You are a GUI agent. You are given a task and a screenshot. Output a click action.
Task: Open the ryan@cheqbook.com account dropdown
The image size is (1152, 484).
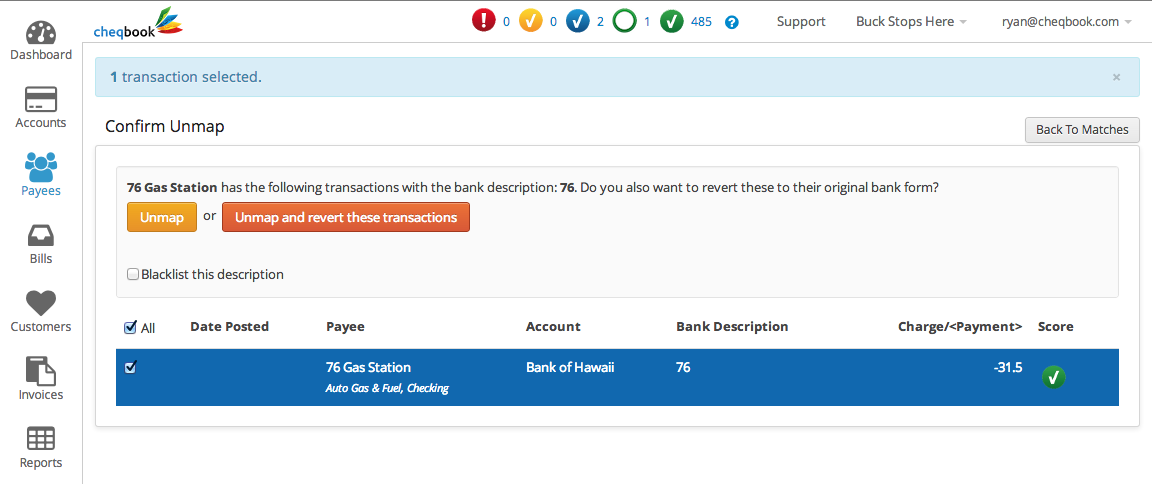tap(1066, 21)
